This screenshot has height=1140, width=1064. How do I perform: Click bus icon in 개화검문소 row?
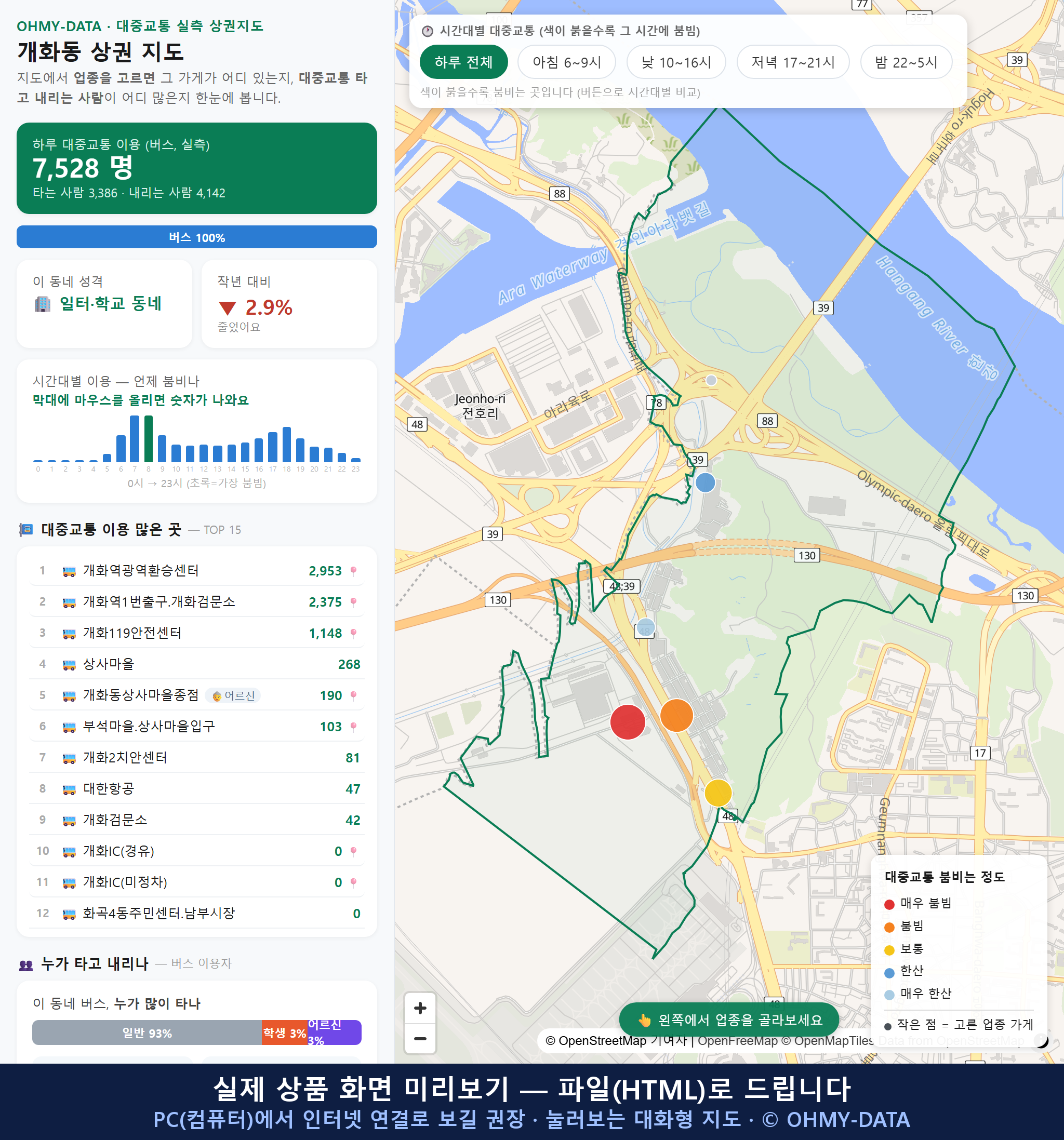click(x=69, y=821)
